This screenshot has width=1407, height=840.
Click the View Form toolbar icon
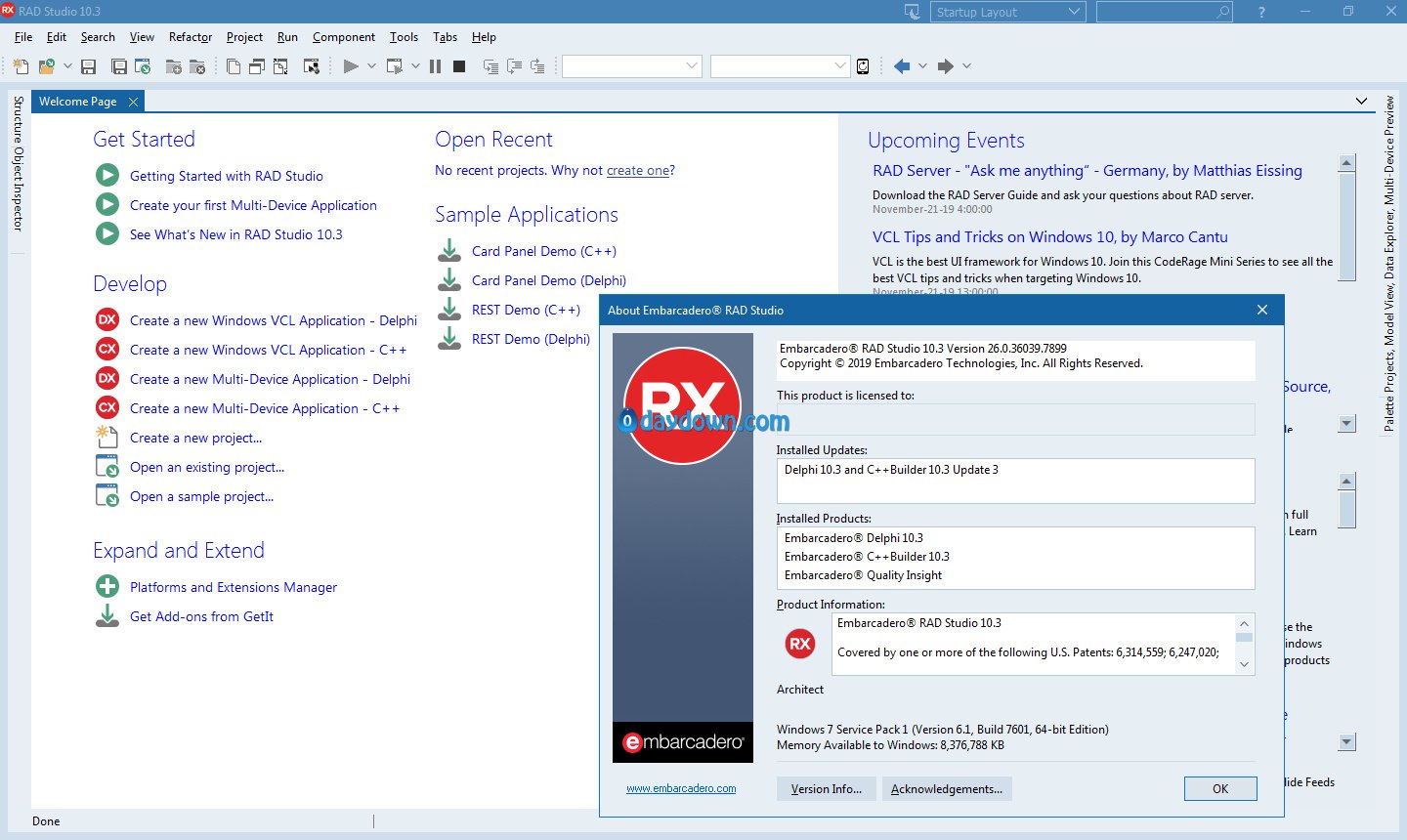point(256,66)
